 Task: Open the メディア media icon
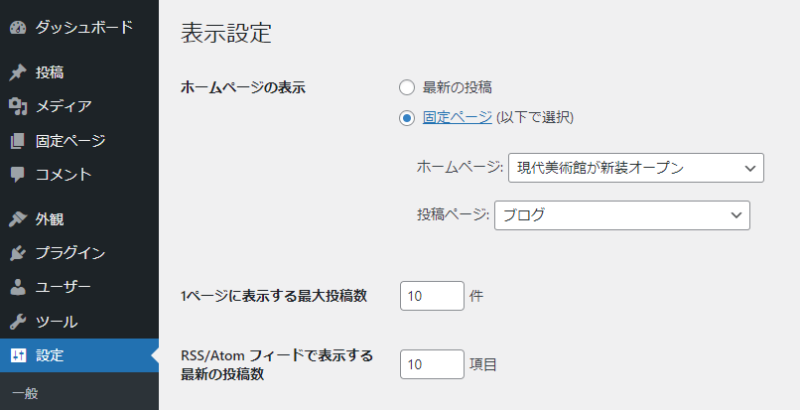tap(17, 106)
